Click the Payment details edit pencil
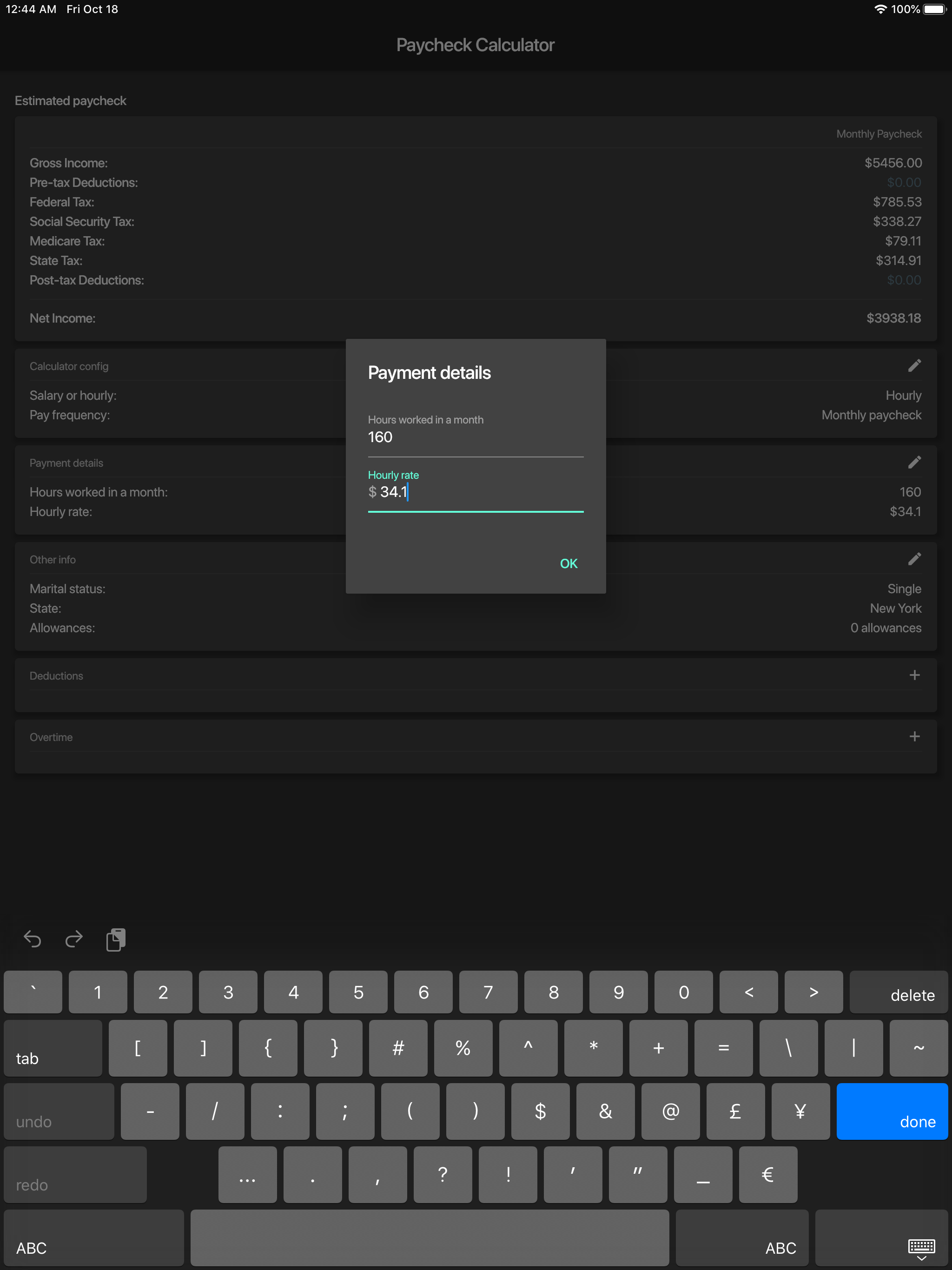952x1270 pixels. tap(914, 462)
